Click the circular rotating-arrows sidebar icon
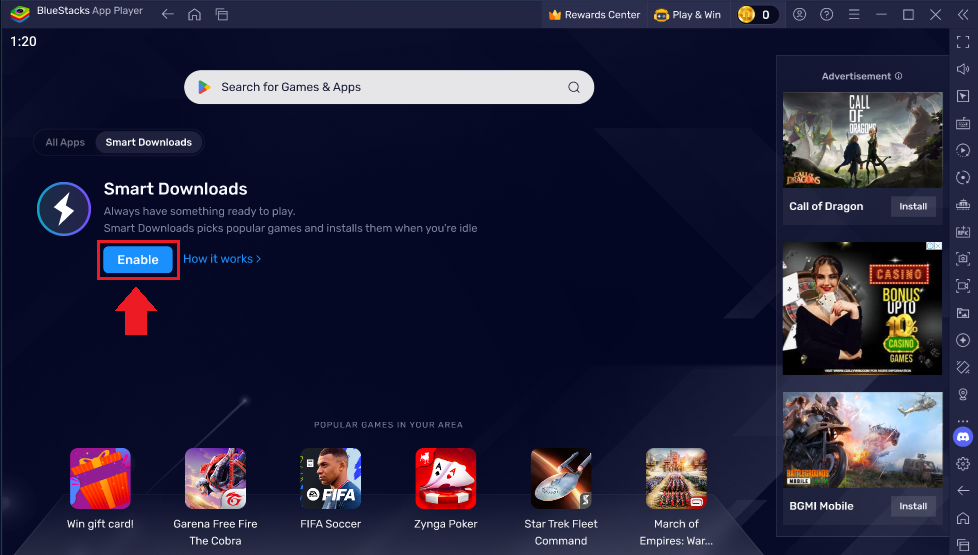 963,178
